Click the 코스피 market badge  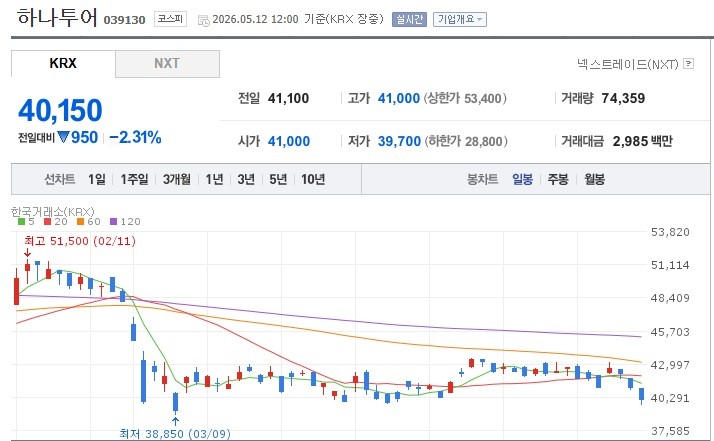[170, 19]
